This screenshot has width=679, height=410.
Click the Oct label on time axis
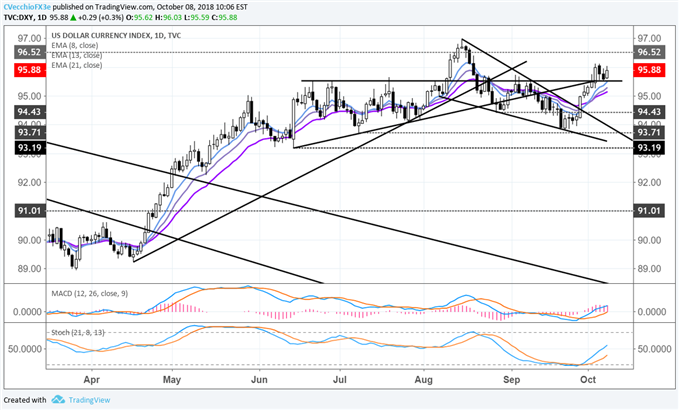click(x=588, y=380)
